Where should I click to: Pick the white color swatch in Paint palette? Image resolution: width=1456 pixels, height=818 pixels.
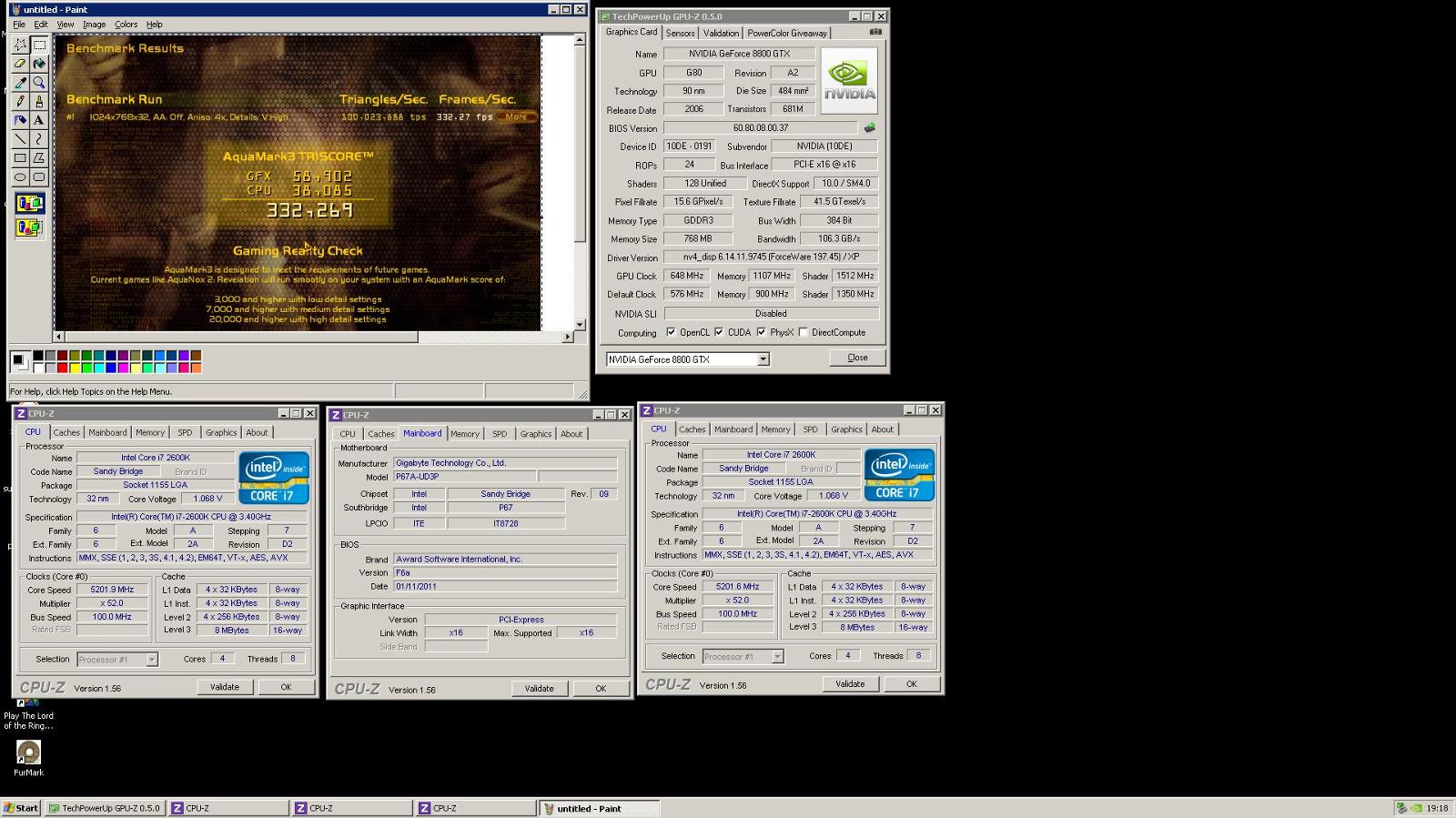click(x=38, y=368)
